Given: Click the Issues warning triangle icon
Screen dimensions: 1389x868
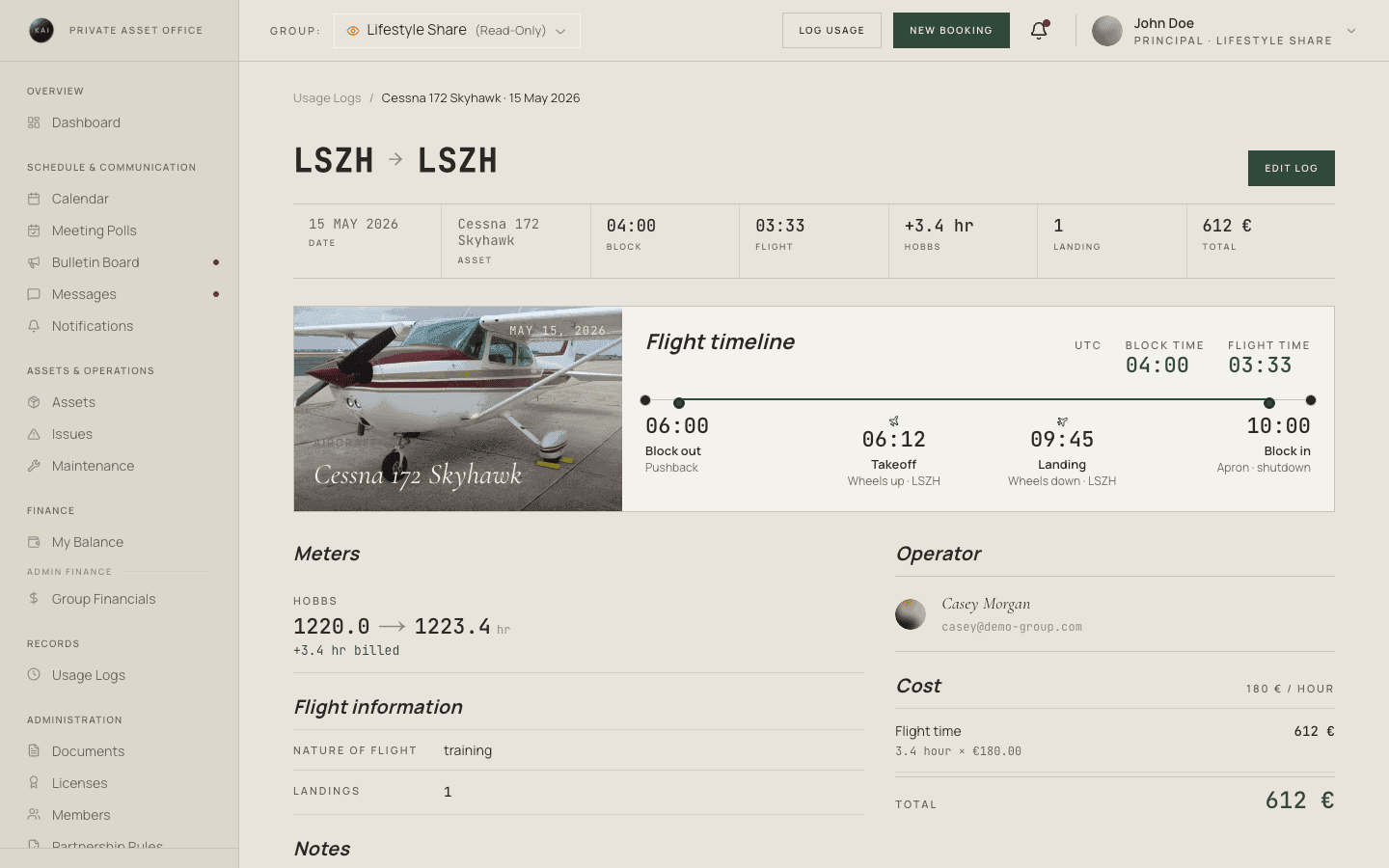Looking at the screenshot, I should point(34,434).
